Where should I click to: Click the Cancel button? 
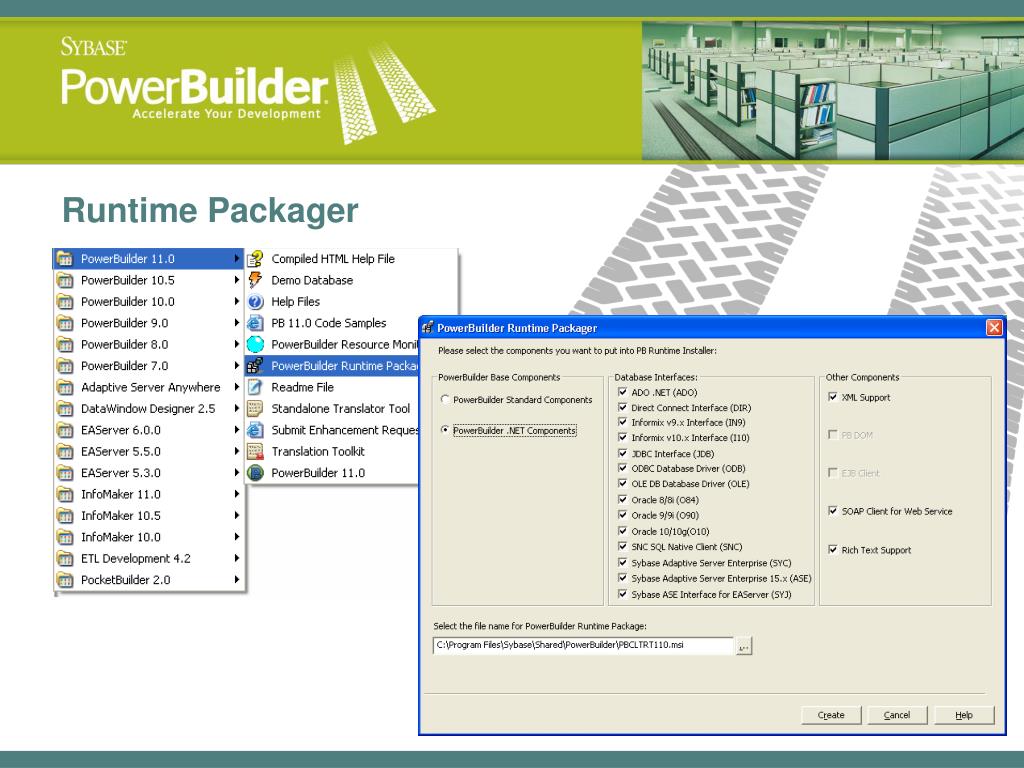point(897,715)
